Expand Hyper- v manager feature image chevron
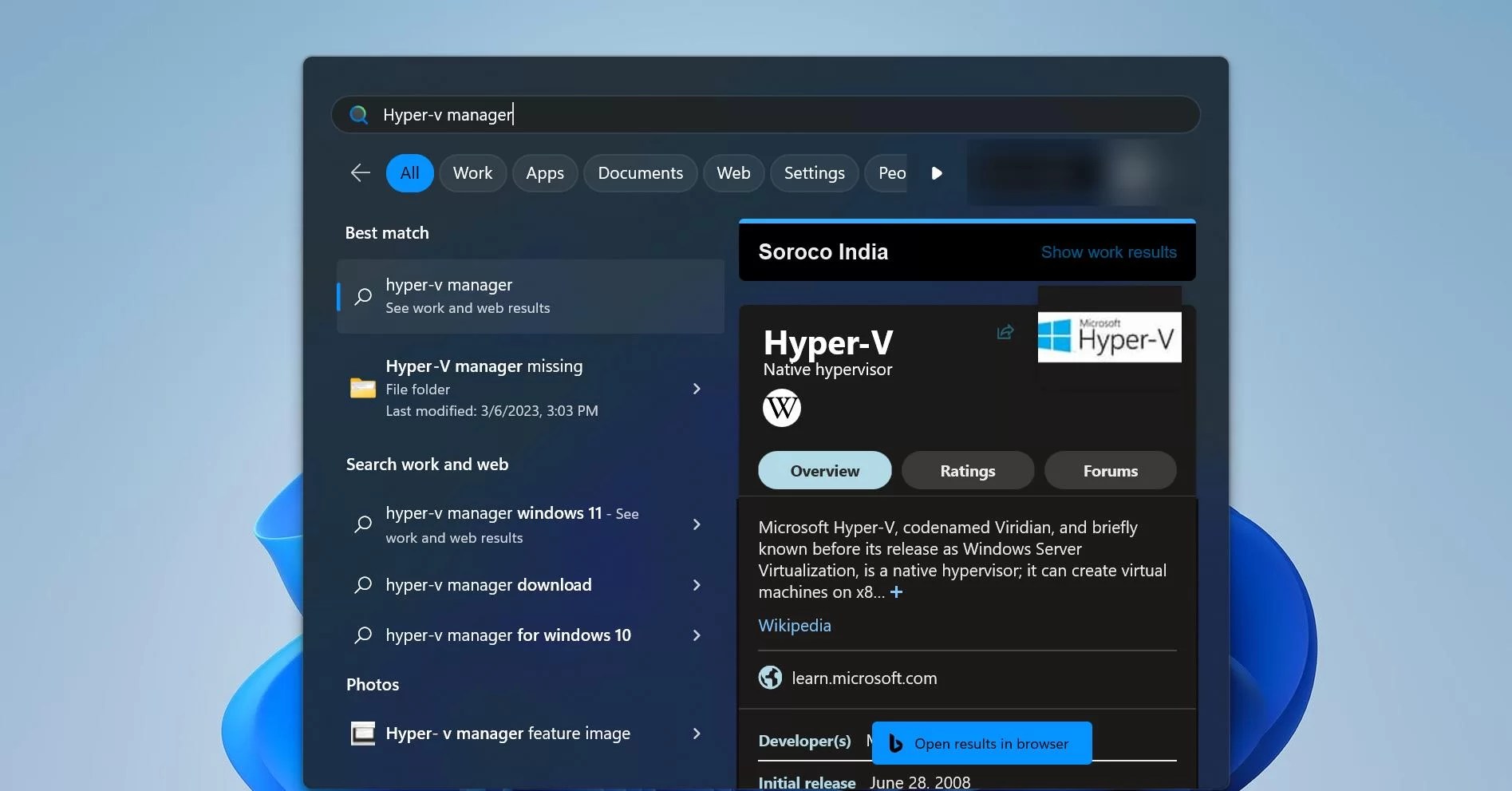The width and height of the screenshot is (1512, 791). [697, 734]
